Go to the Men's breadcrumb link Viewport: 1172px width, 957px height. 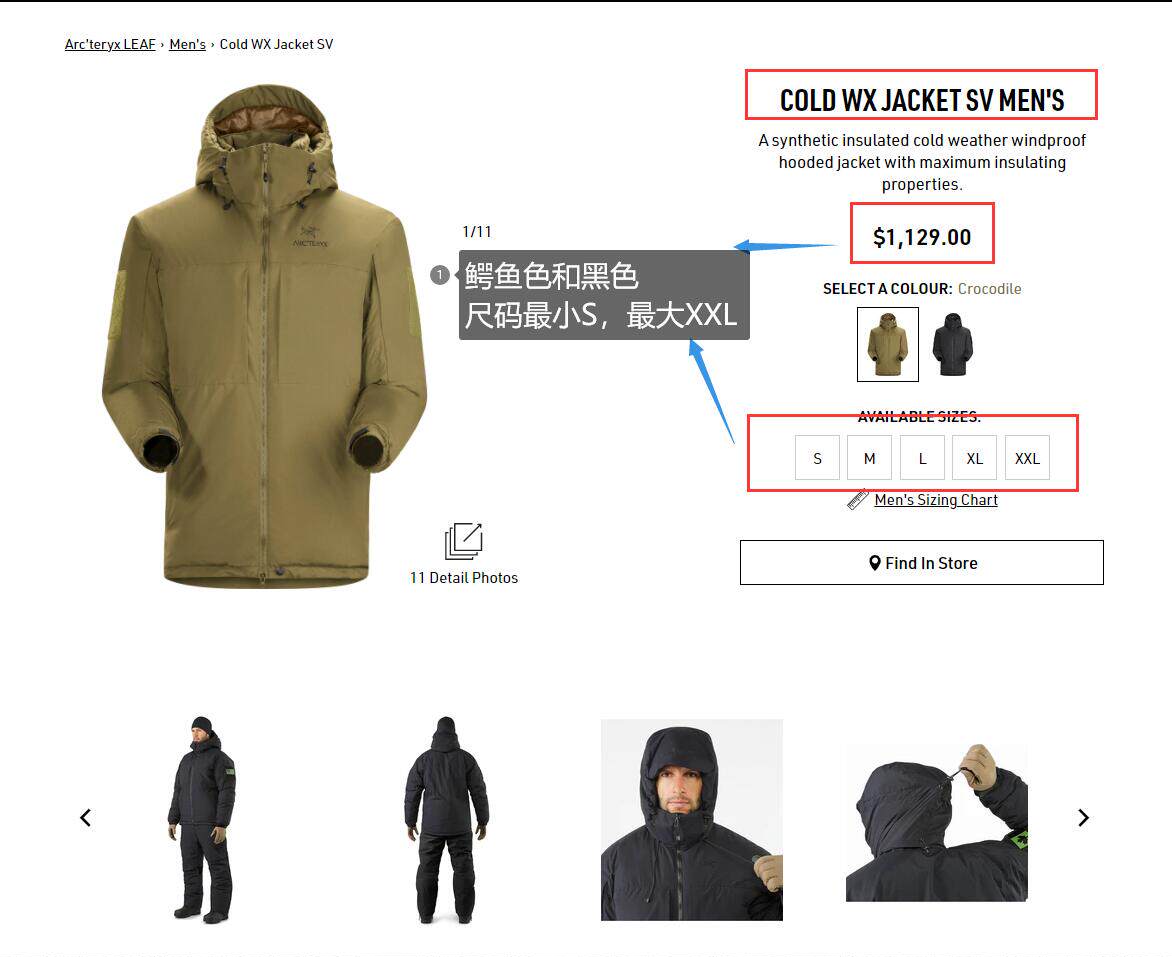click(188, 44)
